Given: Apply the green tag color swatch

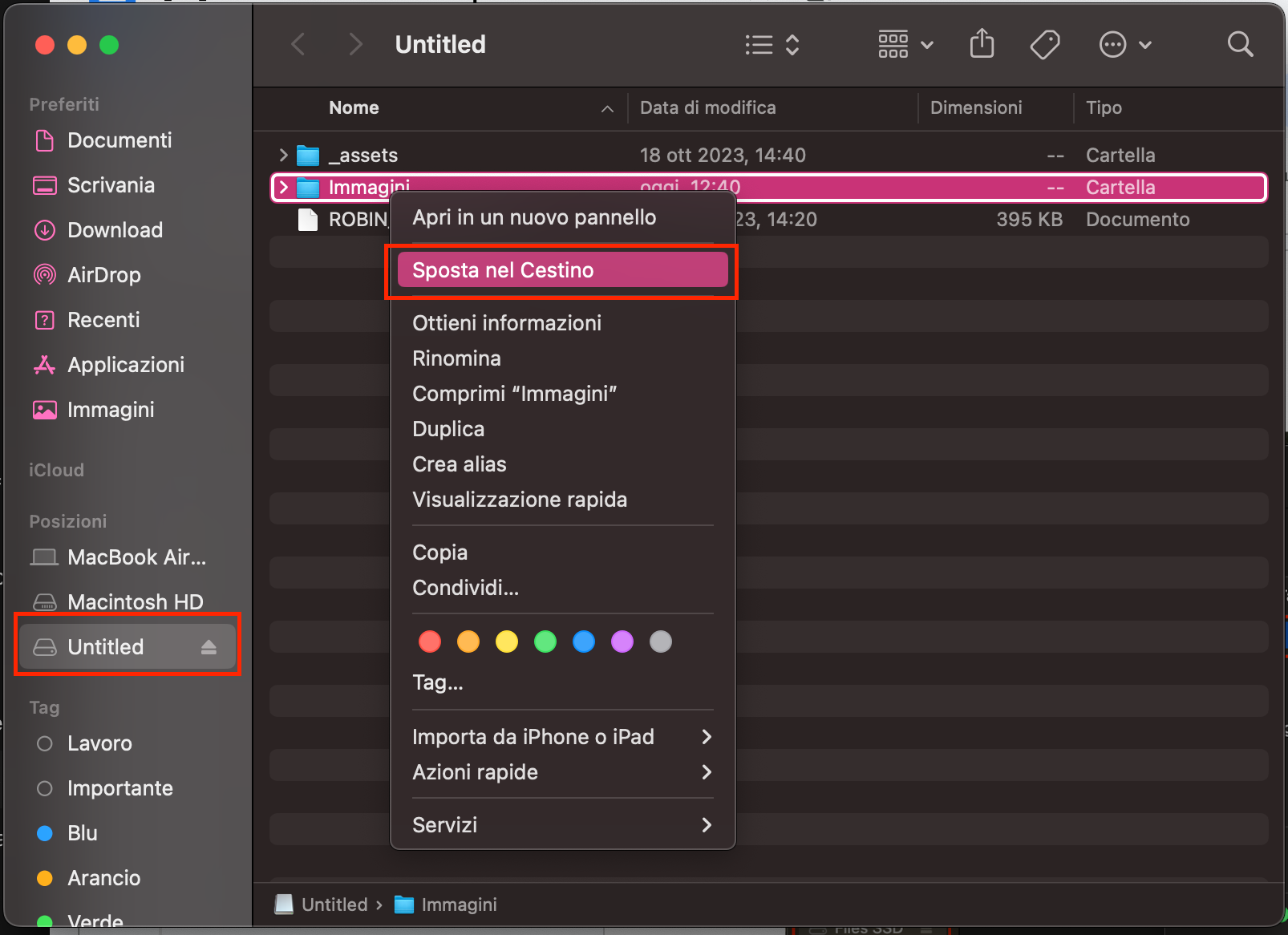Looking at the screenshot, I should 545,642.
